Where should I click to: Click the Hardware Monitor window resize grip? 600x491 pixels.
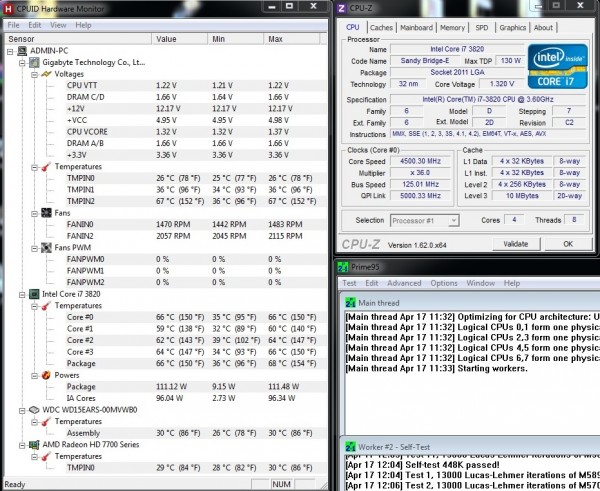pos(324,485)
